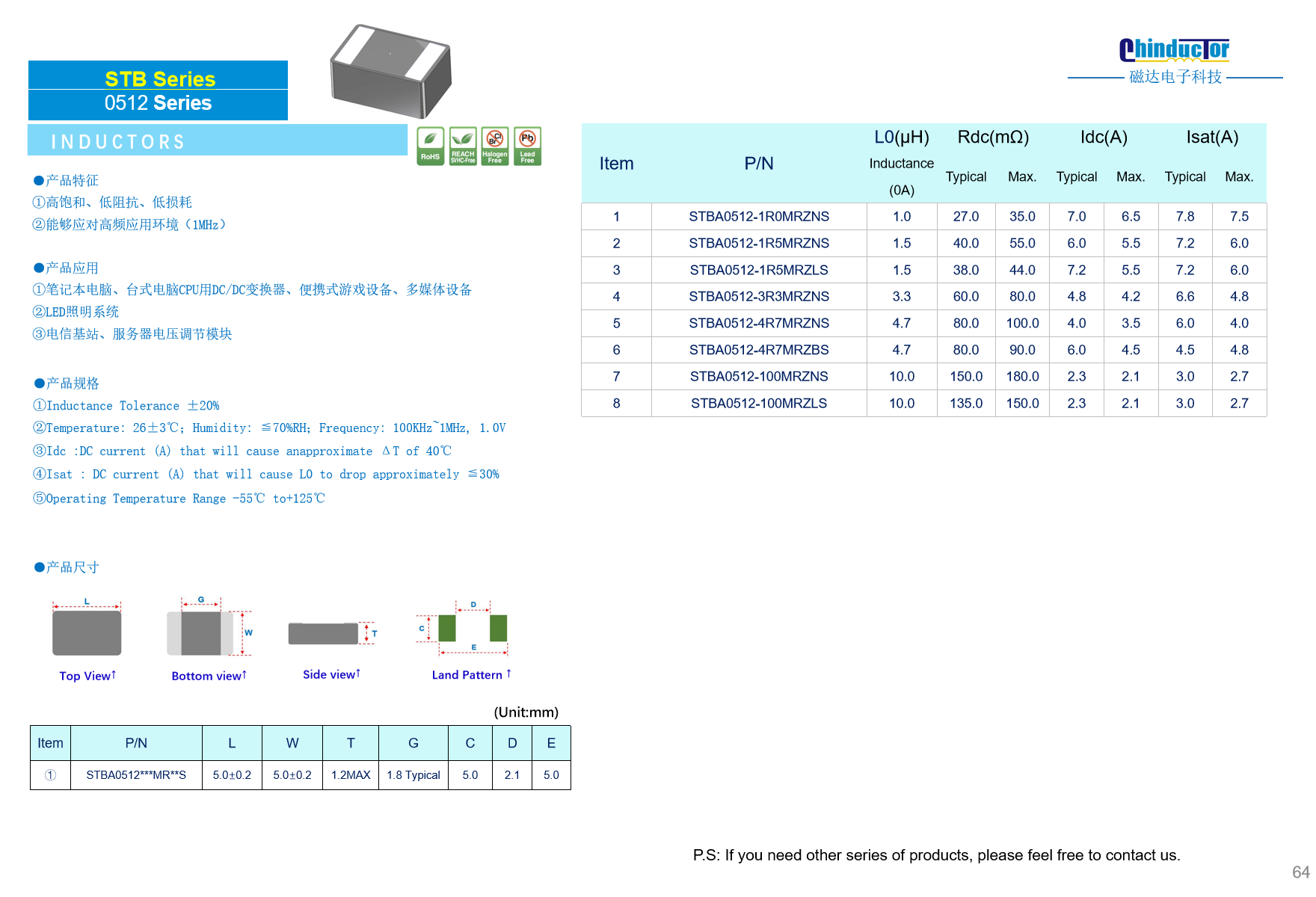The height and width of the screenshot is (897, 1316).
Task: Click the 135.0 Rdc typical value
Action: pyautogui.click(x=966, y=404)
